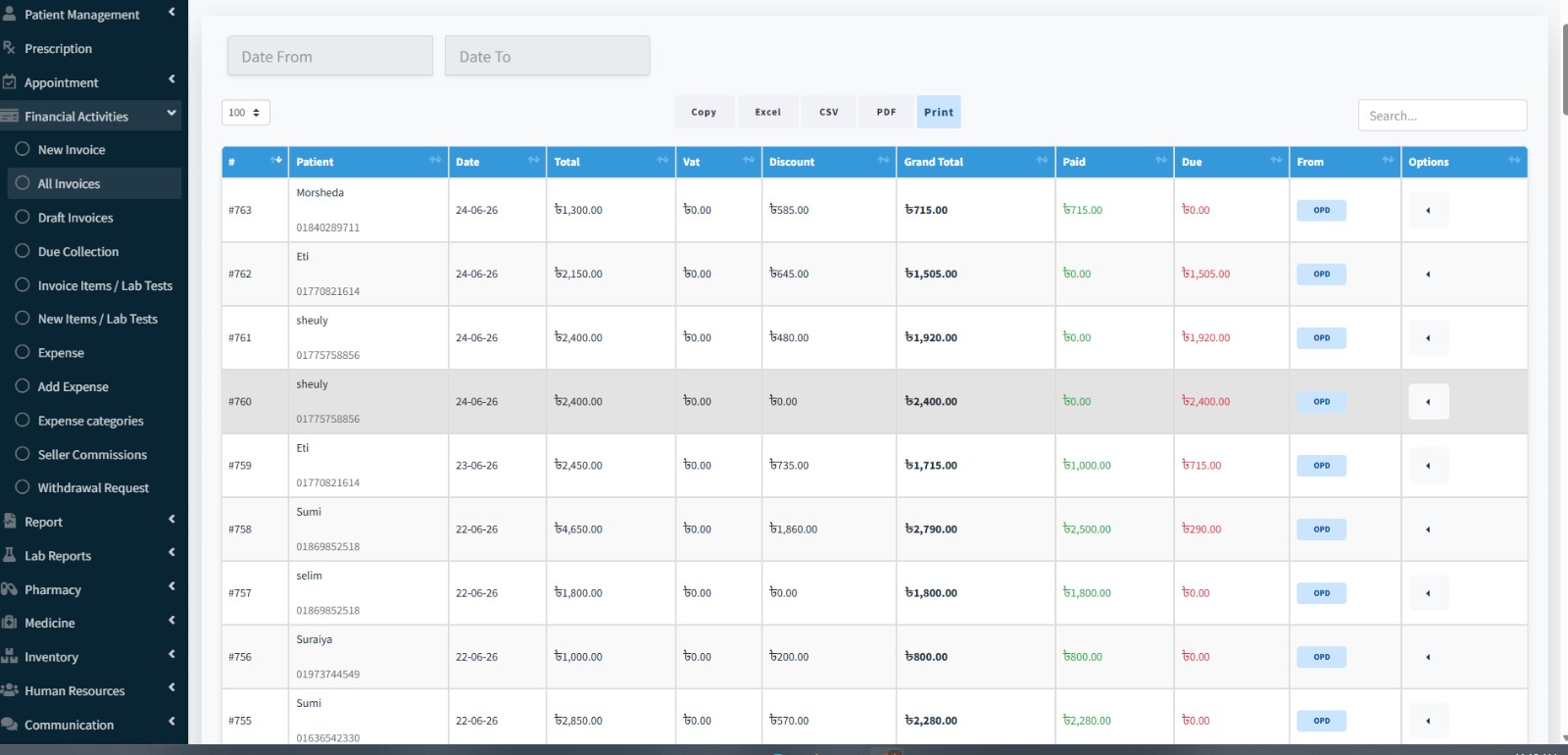Viewport: 1568px width, 755px height.
Task: Click patient name Morsheda
Action: pyautogui.click(x=320, y=192)
